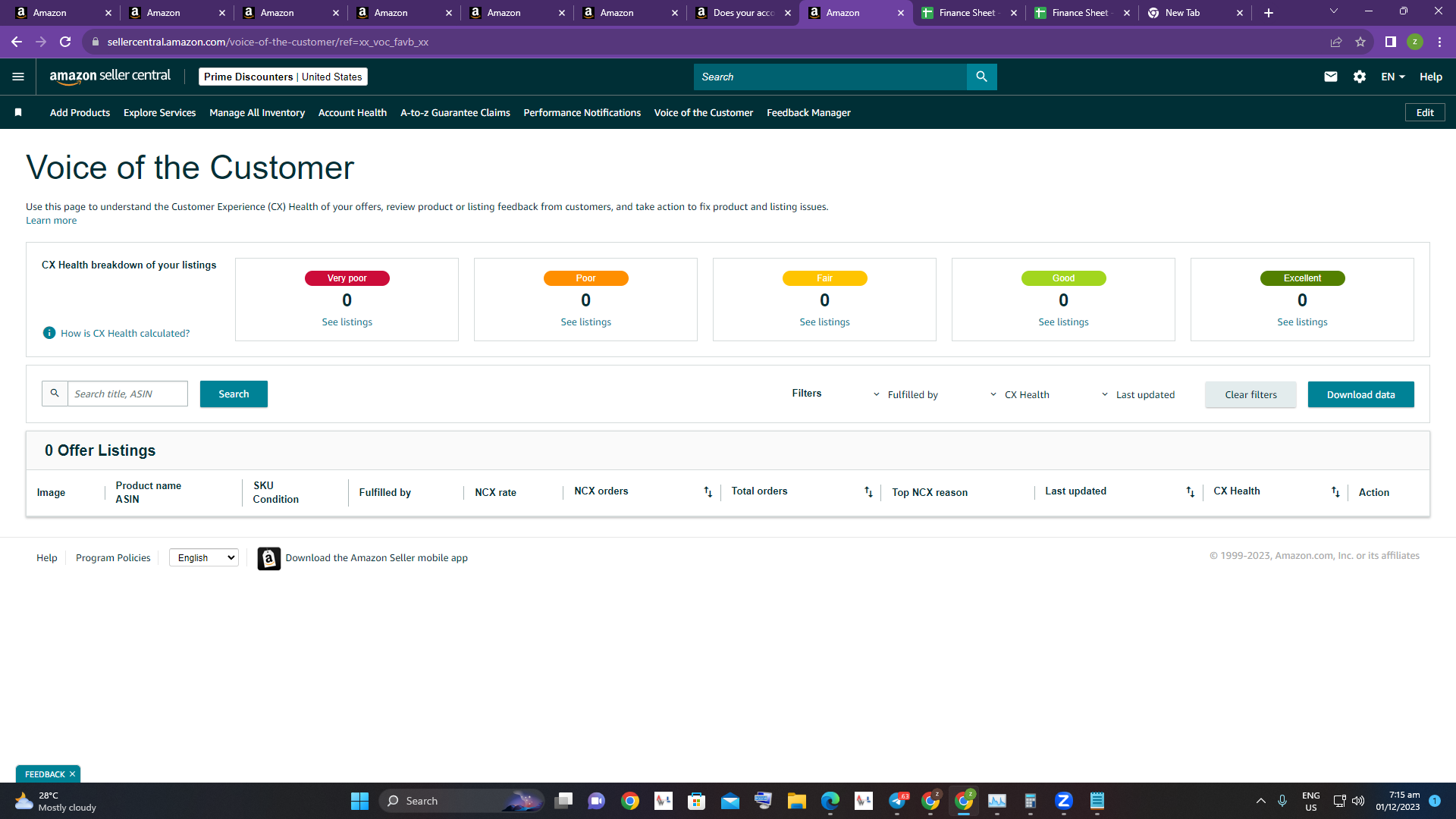The width and height of the screenshot is (1456, 819).
Task: Click the Search title, ASIN input field
Action: pyautogui.click(x=127, y=394)
